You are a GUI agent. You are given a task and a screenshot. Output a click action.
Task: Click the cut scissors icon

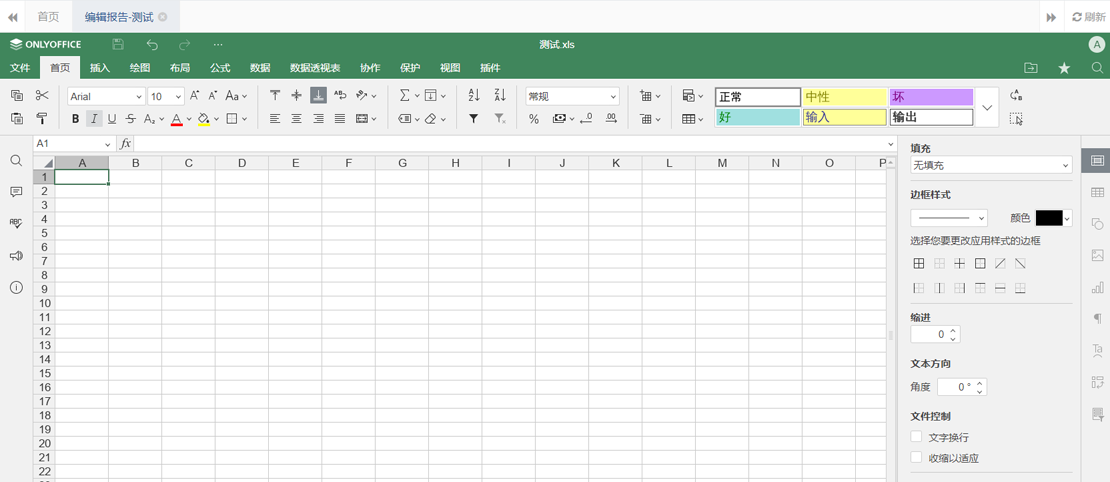42,96
